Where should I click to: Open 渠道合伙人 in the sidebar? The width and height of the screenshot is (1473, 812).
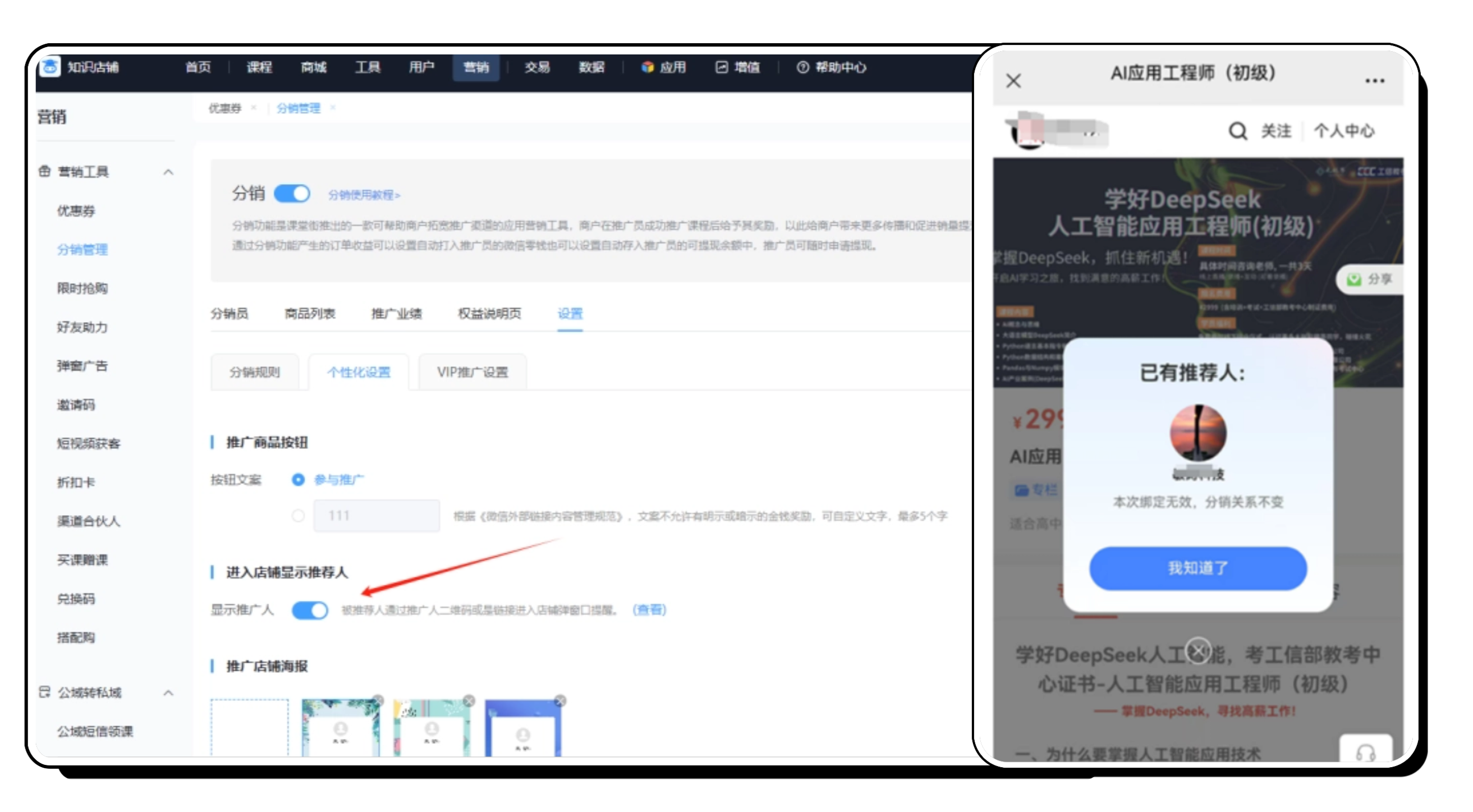coord(88,520)
